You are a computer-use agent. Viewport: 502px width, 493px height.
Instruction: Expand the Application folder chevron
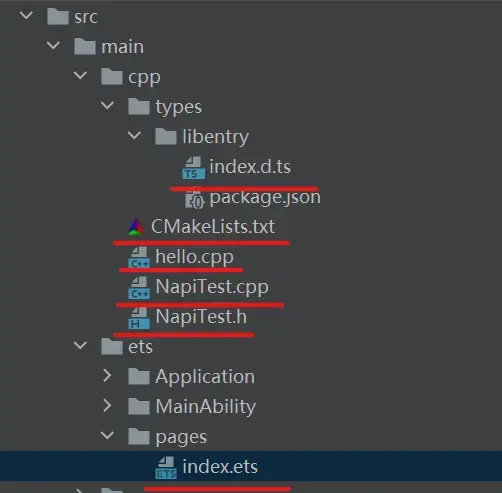pyautogui.click(x=107, y=376)
